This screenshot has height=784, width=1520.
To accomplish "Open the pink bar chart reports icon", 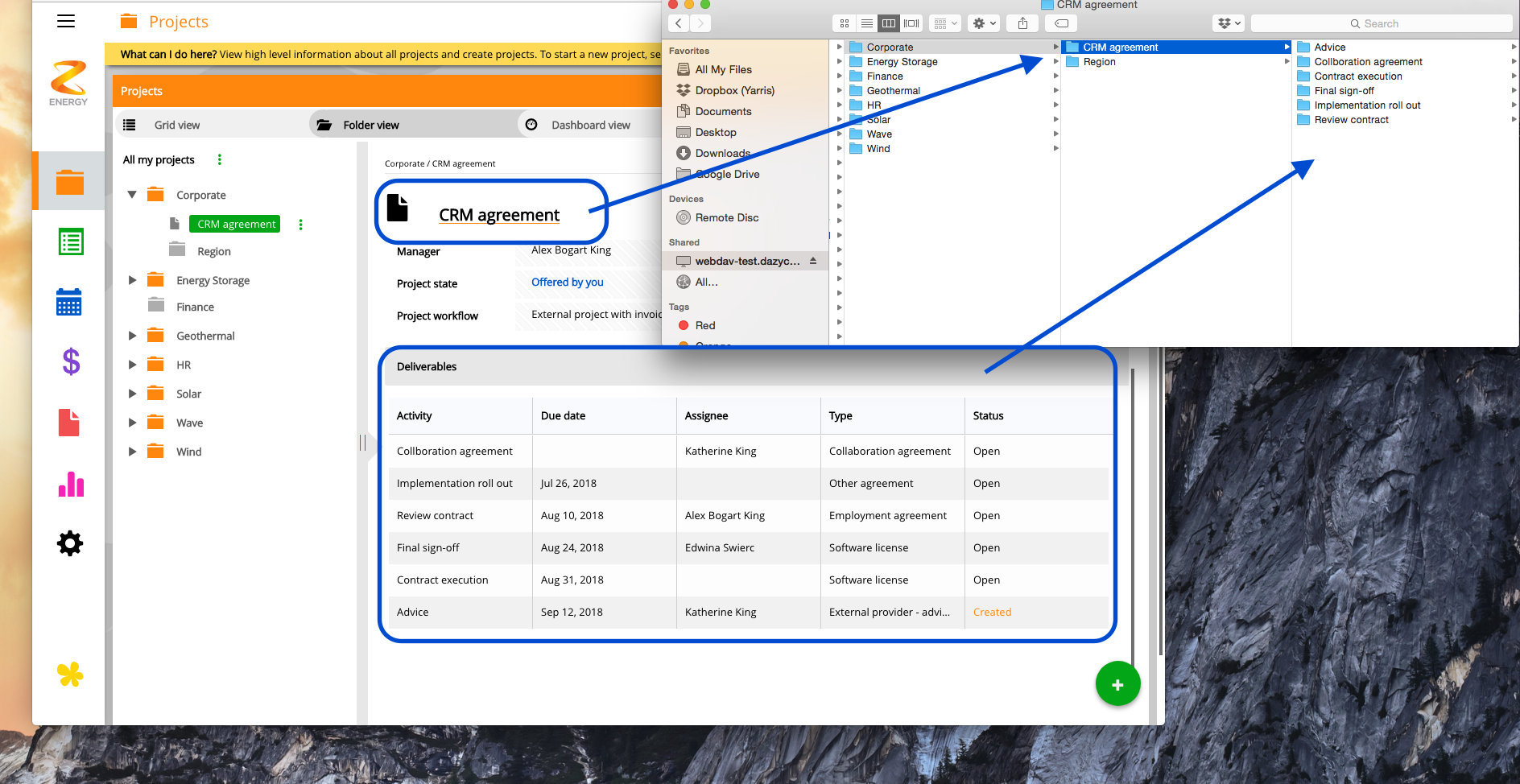I will (x=71, y=484).
